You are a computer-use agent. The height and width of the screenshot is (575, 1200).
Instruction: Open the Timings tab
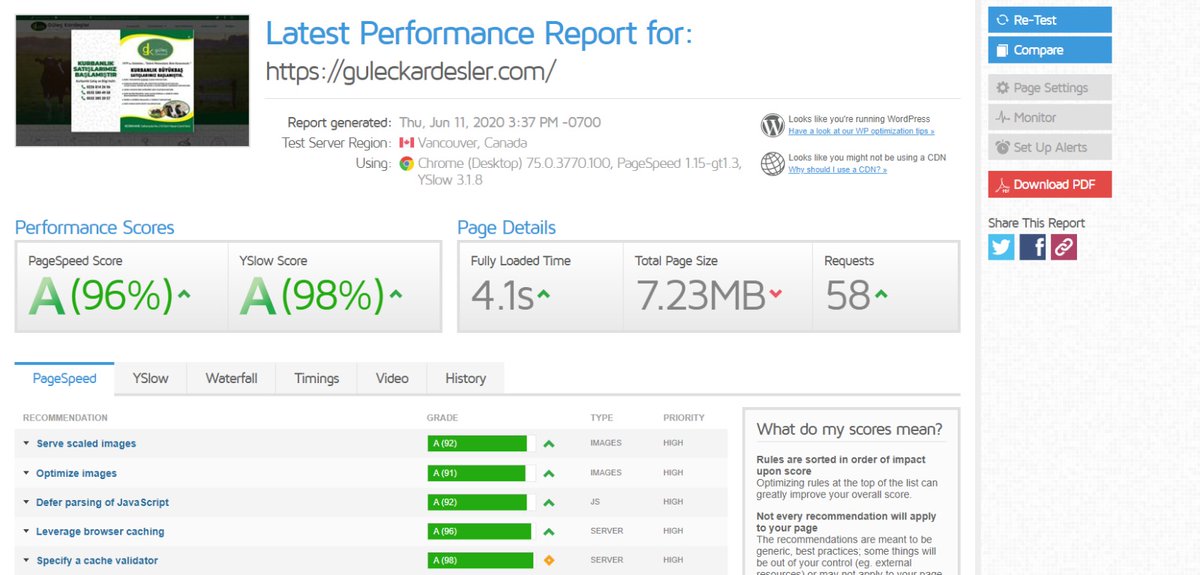316,378
